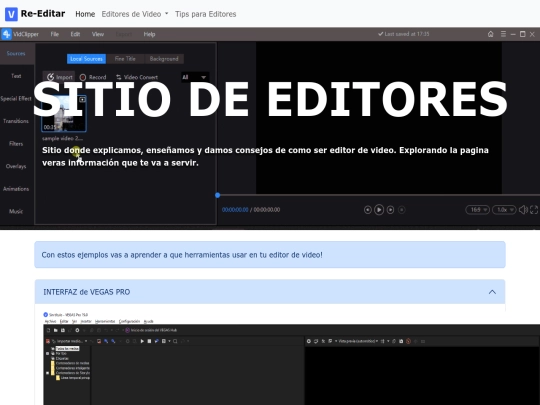
Task: Open the 16:9 aspect ratio dropdown
Action: tap(477, 210)
